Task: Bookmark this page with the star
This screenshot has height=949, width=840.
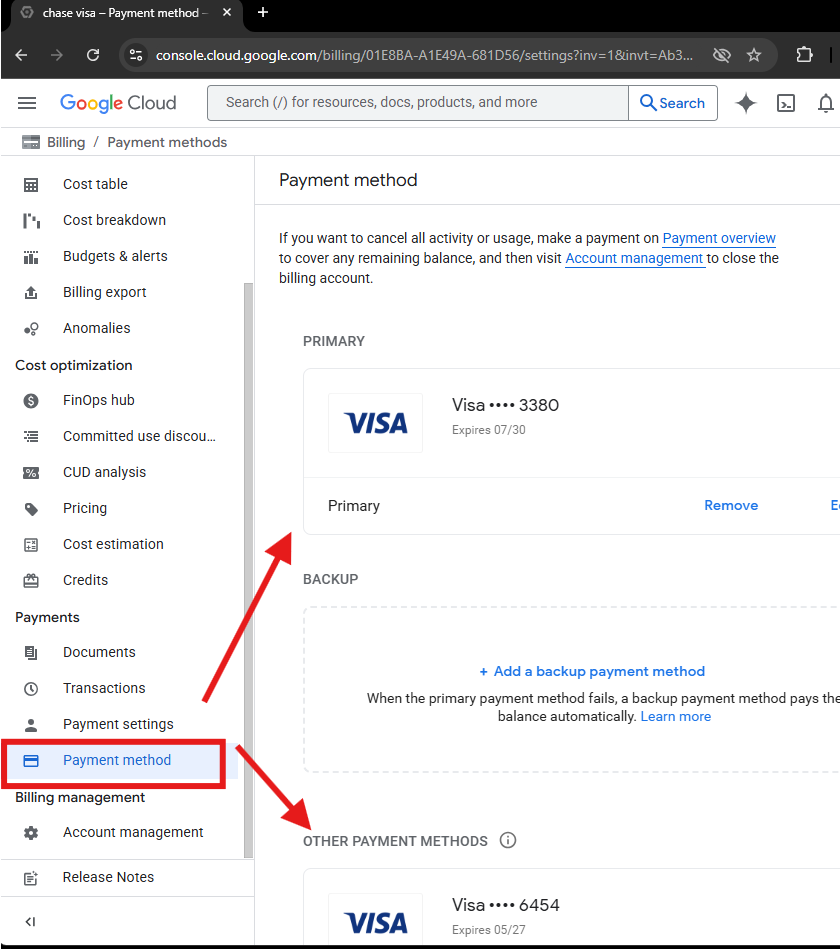Action: tap(753, 56)
